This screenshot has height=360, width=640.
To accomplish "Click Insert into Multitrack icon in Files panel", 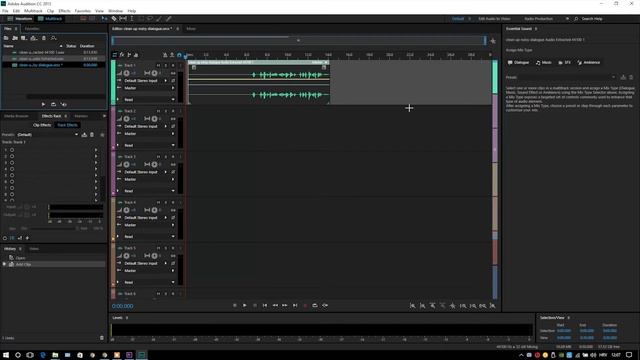I will pyautogui.click(x=34, y=38).
